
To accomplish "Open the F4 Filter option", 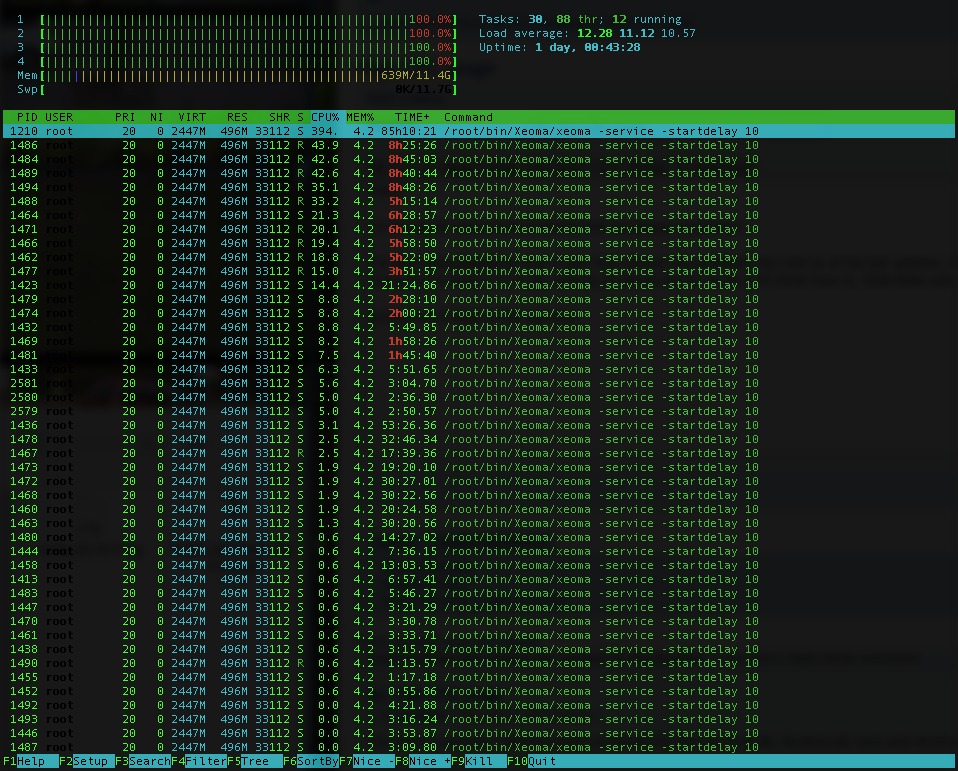I will point(199,761).
